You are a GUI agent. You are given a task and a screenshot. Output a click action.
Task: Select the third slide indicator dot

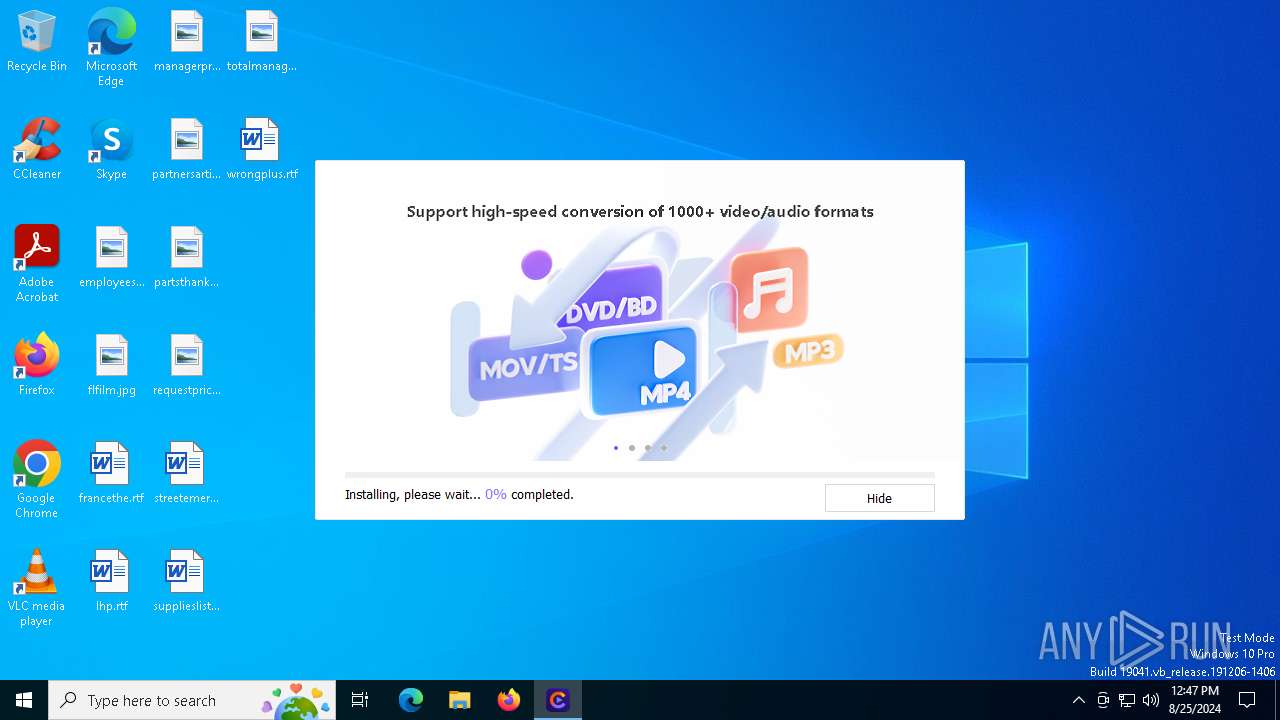click(x=648, y=448)
